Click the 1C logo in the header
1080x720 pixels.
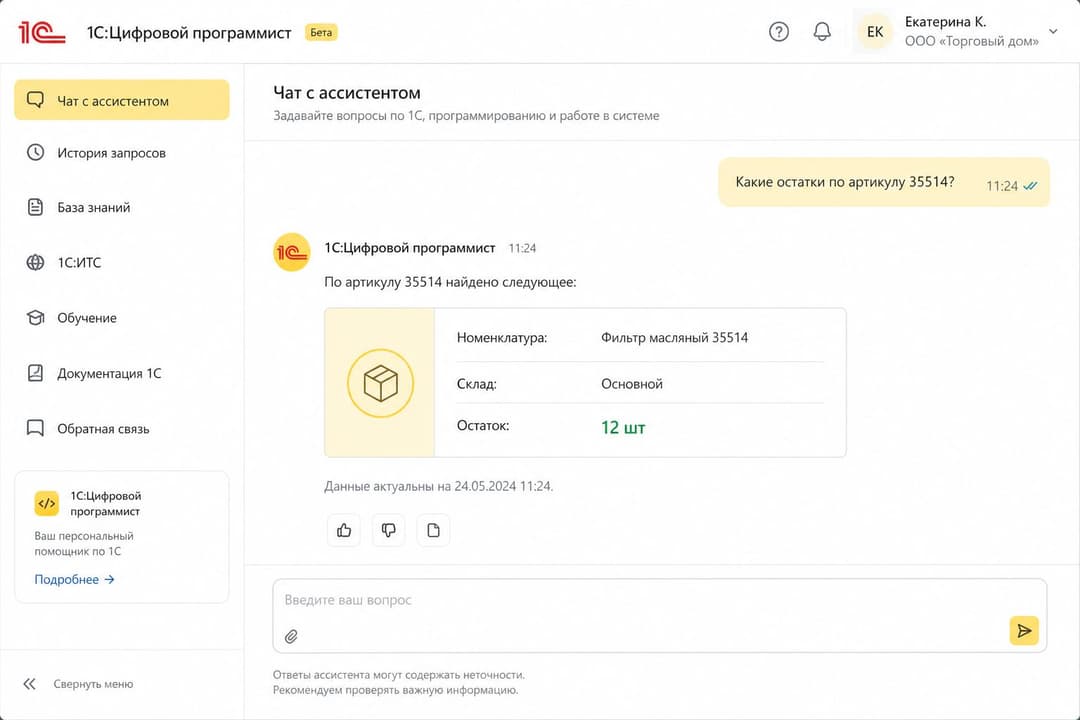[41, 32]
